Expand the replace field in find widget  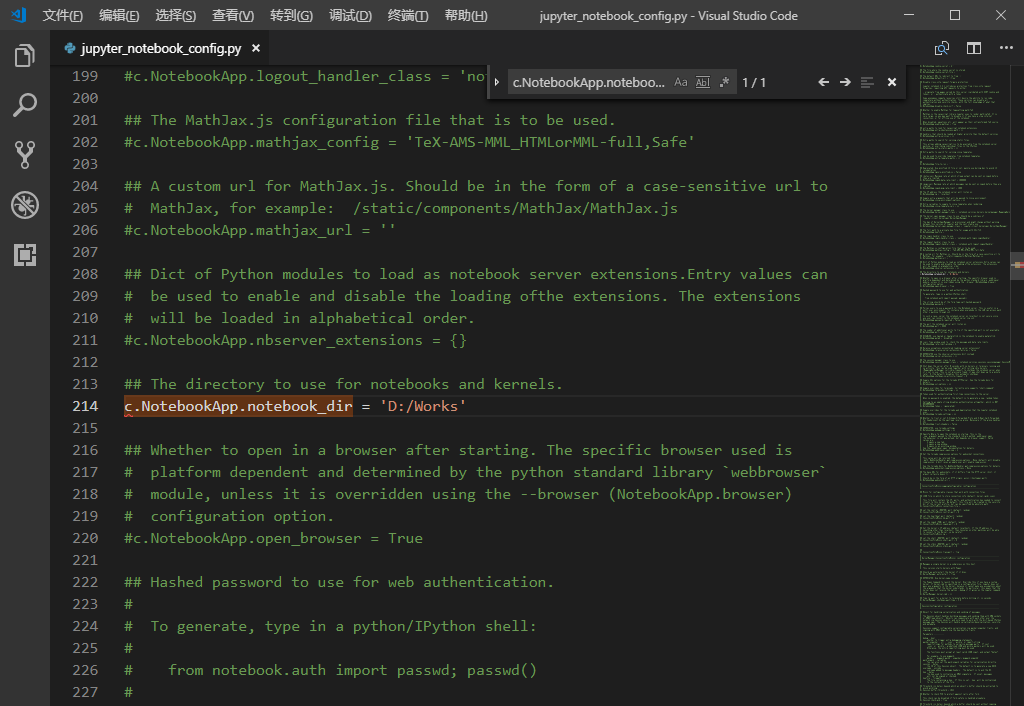pos(497,82)
